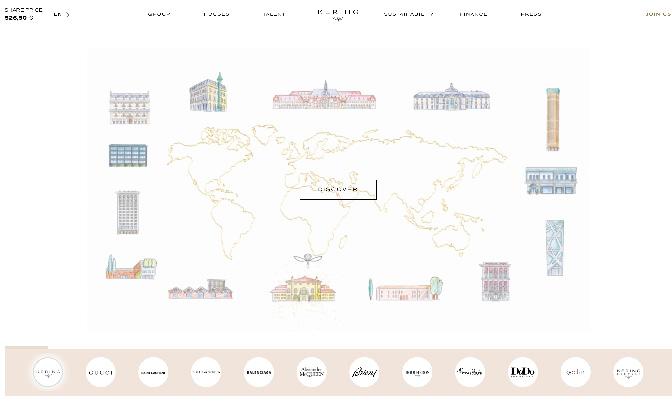Screen dimensions: 672x401
Task: Select the tall brown tower with teal top
Action: click(x=552, y=119)
